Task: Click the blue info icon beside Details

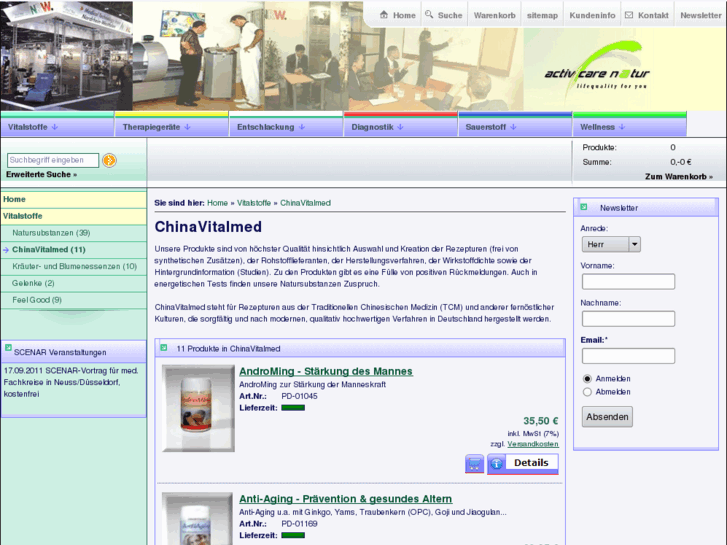Action: point(497,463)
